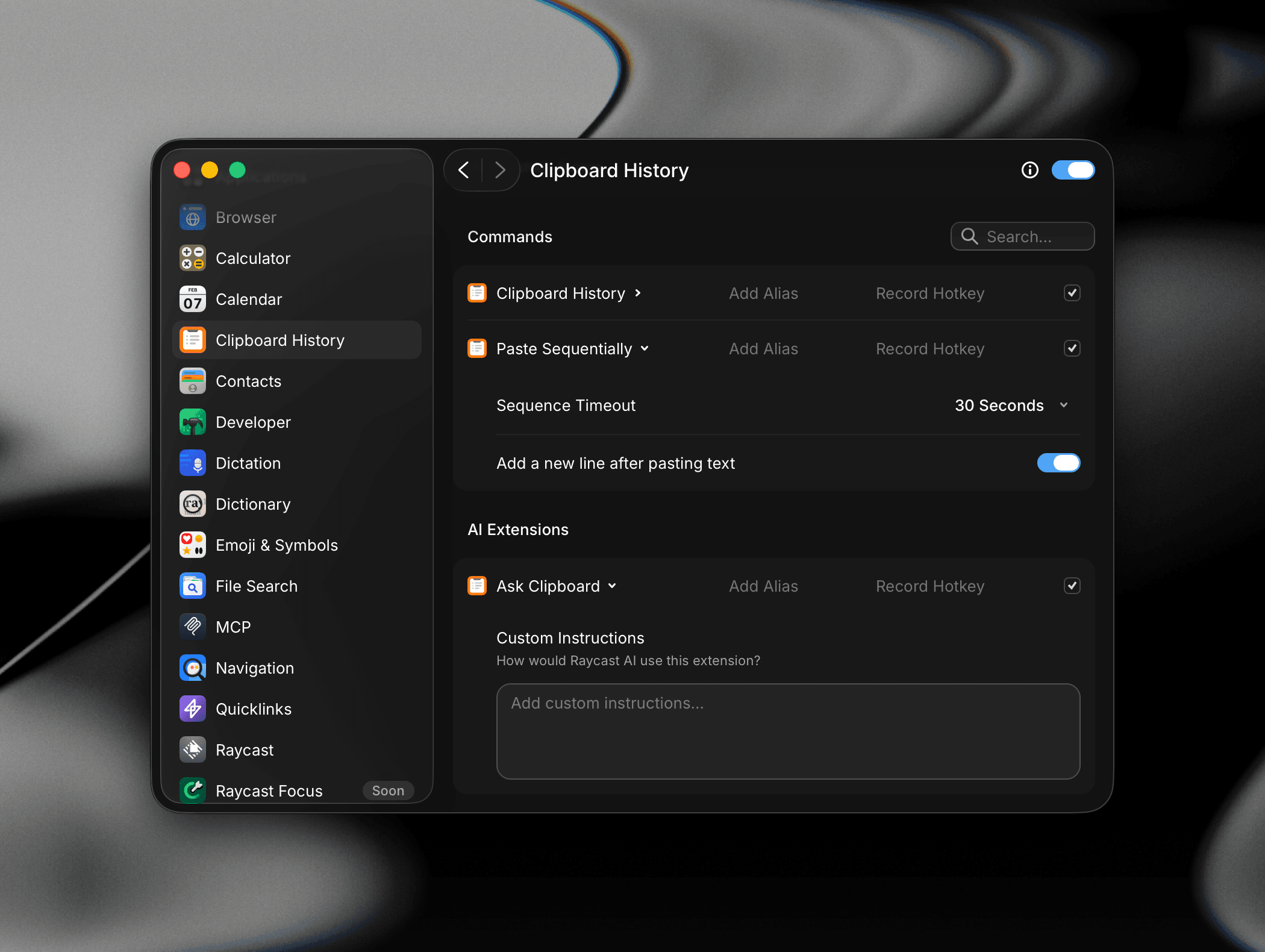Screen dimensions: 1265x952
Task: Click the Soon badge on Raycast Focus
Action: pos(388,791)
